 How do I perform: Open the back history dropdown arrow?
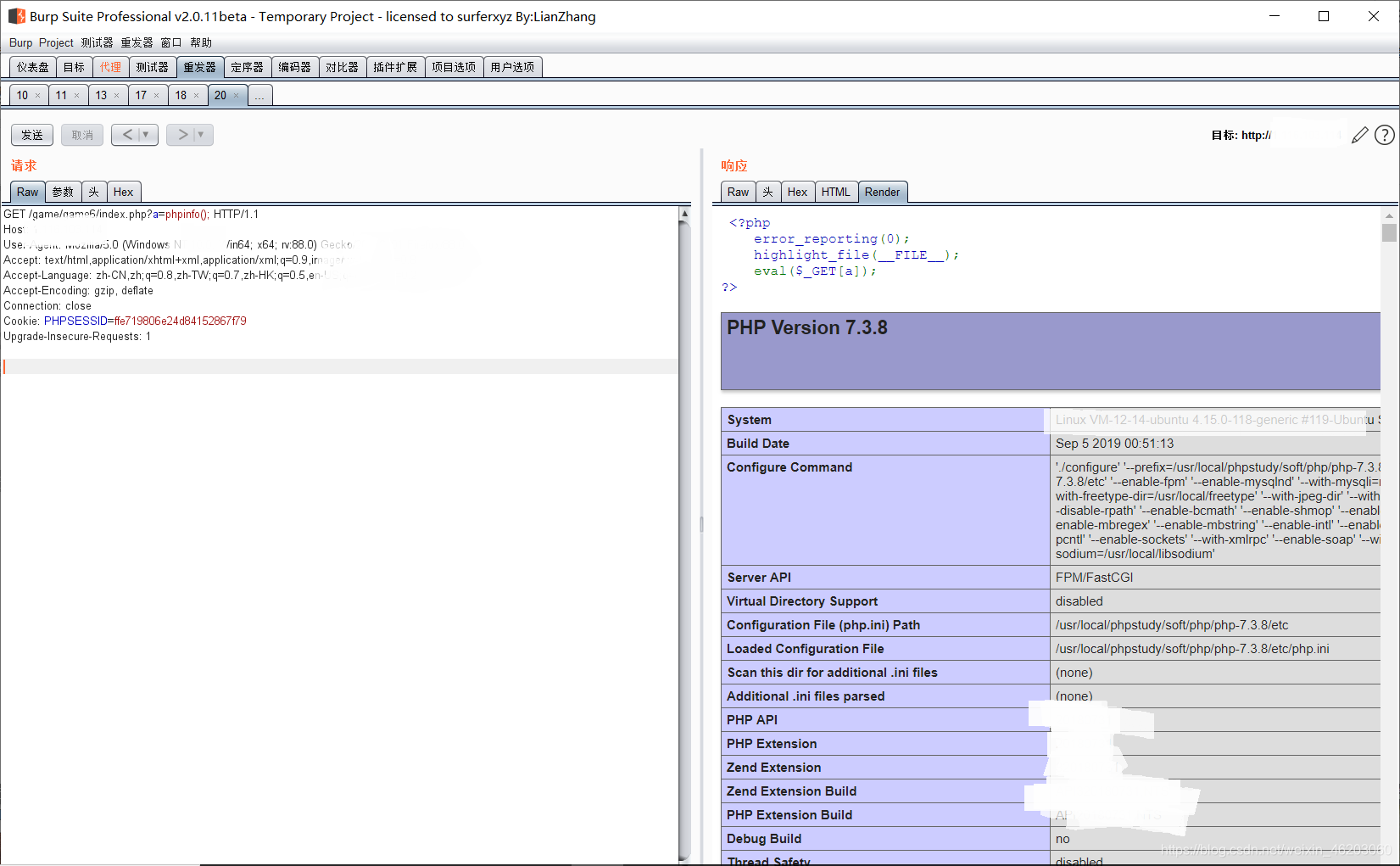146,135
